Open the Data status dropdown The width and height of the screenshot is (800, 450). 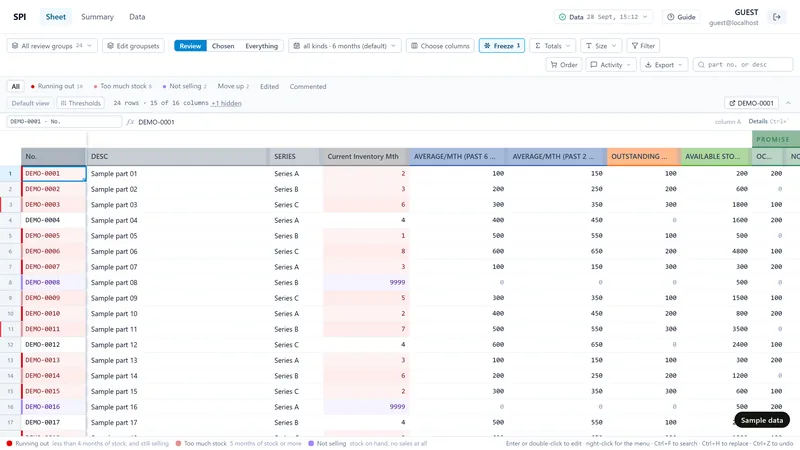[x=603, y=17]
